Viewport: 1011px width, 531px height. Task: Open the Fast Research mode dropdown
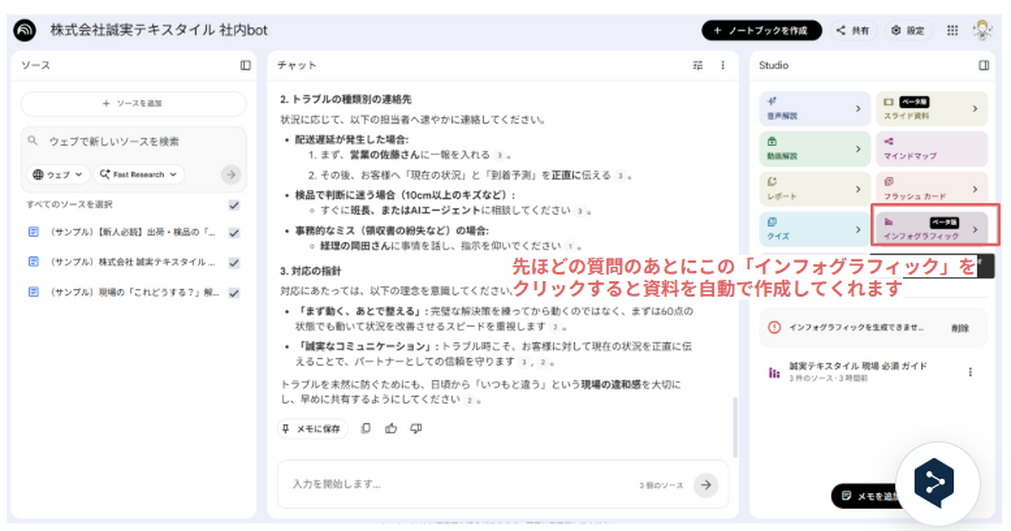pyautogui.click(x=139, y=174)
